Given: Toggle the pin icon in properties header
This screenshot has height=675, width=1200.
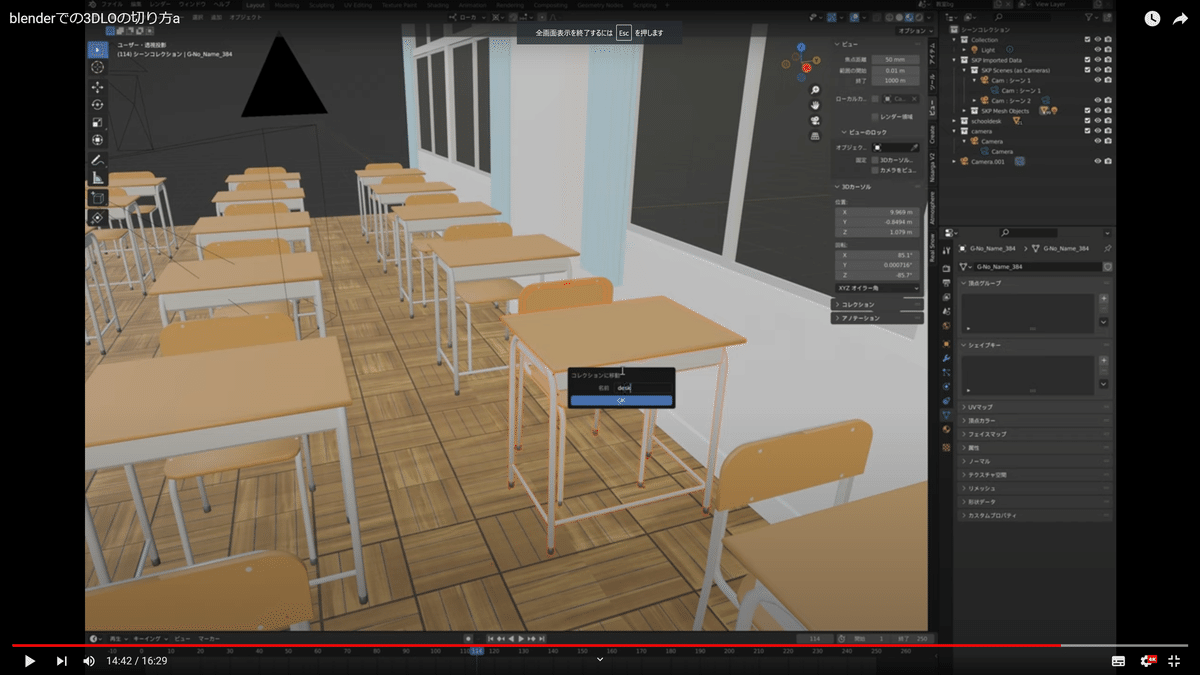Looking at the screenshot, I should coord(1107,248).
